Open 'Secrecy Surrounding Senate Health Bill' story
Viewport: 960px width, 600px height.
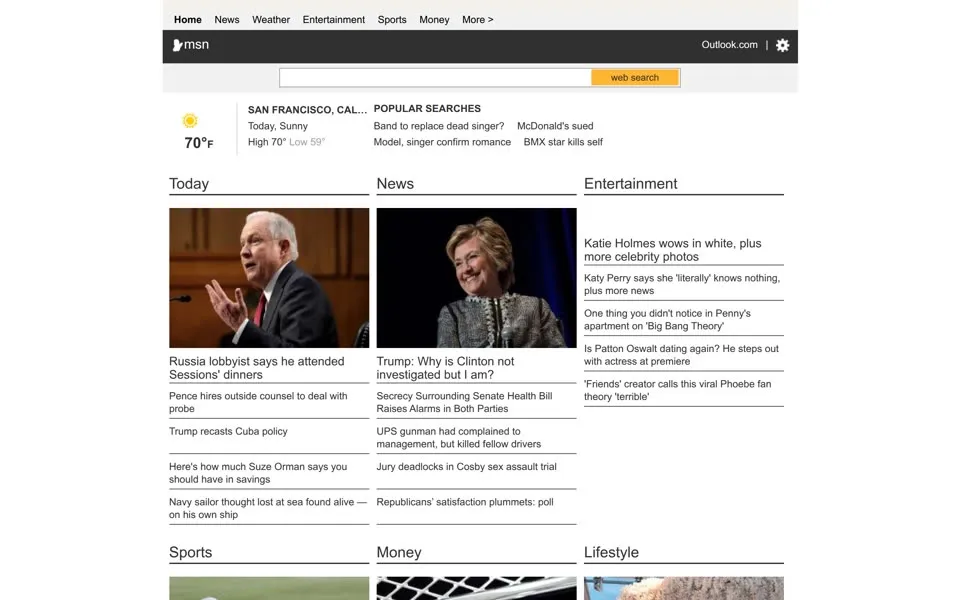pyautogui.click(x=465, y=402)
